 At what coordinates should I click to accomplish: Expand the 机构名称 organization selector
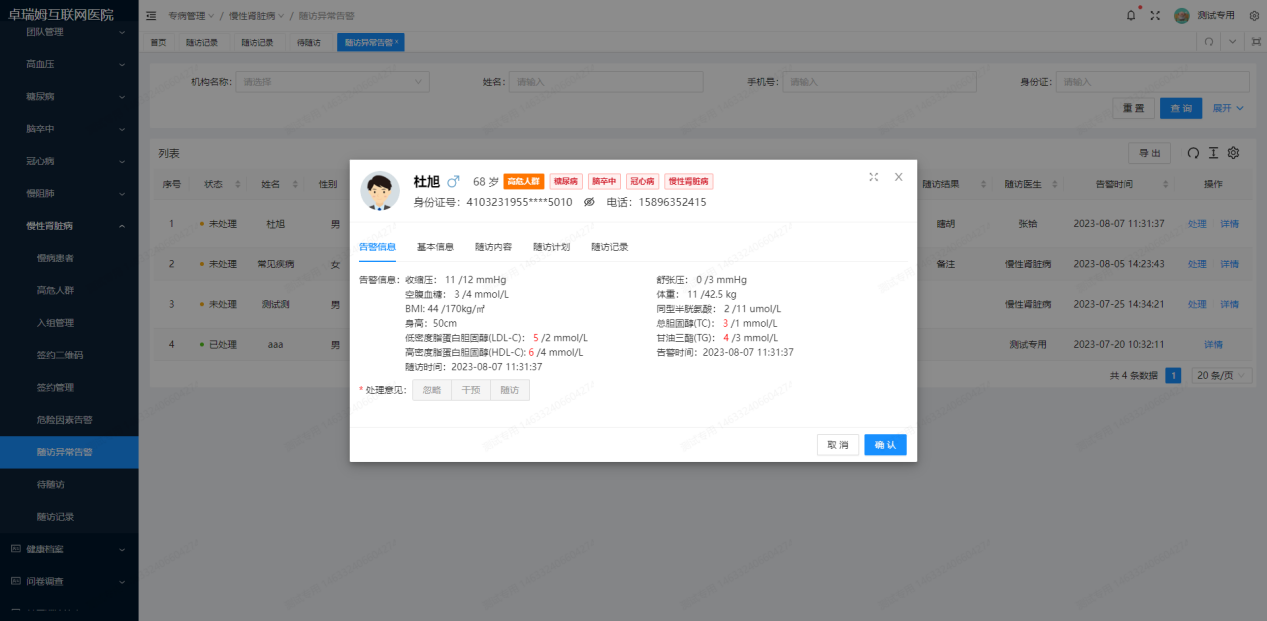(332, 80)
